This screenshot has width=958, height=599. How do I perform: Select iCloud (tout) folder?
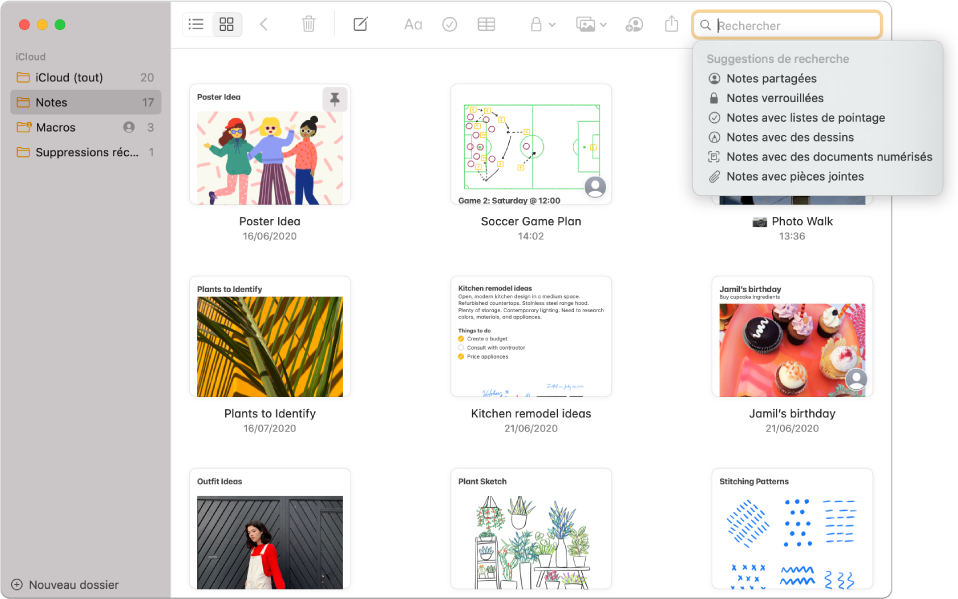pyautogui.click(x=86, y=78)
